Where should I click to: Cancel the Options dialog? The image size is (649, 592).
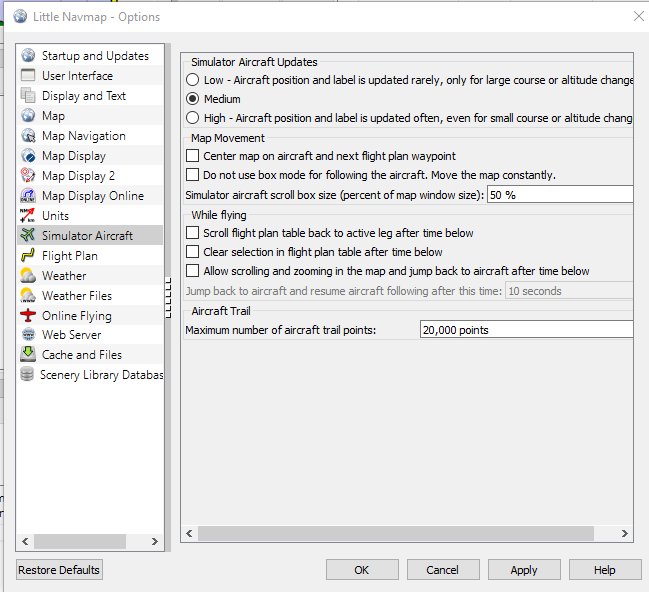(x=443, y=570)
